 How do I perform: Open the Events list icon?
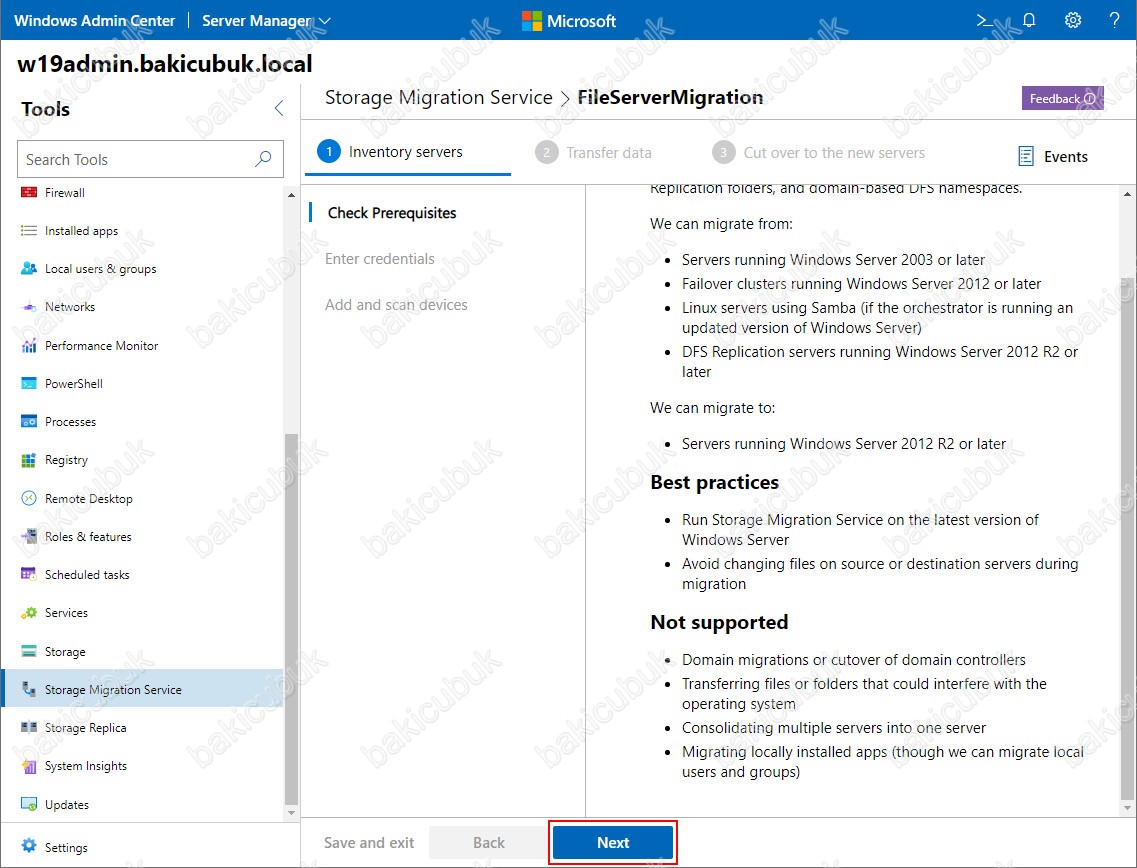point(1026,156)
